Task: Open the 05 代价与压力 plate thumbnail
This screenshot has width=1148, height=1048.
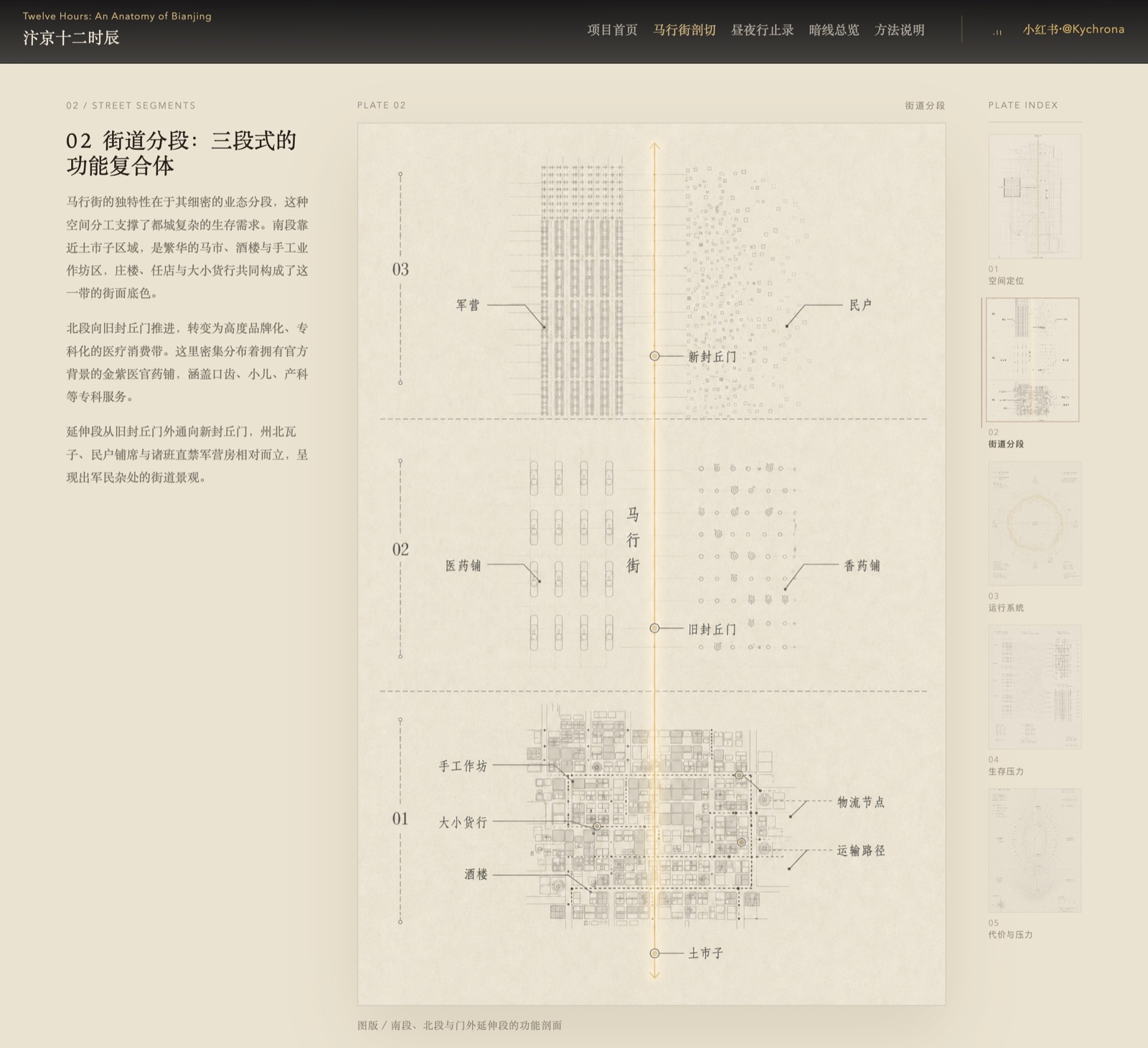Action: click(x=1035, y=851)
